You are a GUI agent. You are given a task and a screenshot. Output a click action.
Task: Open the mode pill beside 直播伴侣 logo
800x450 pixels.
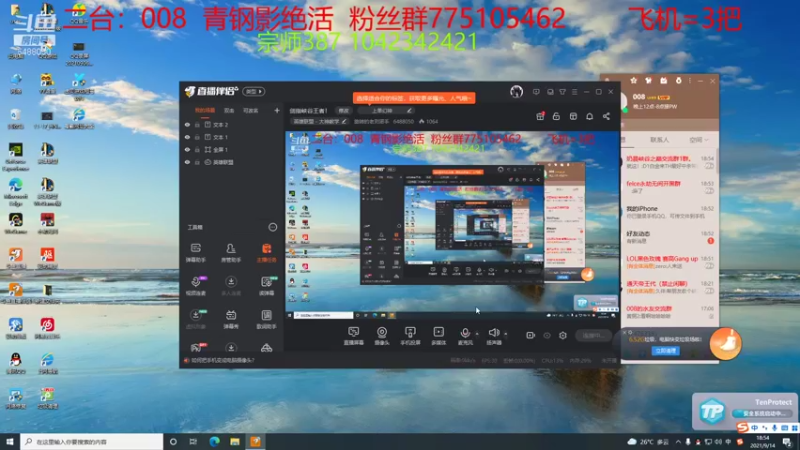click(254, 91)
